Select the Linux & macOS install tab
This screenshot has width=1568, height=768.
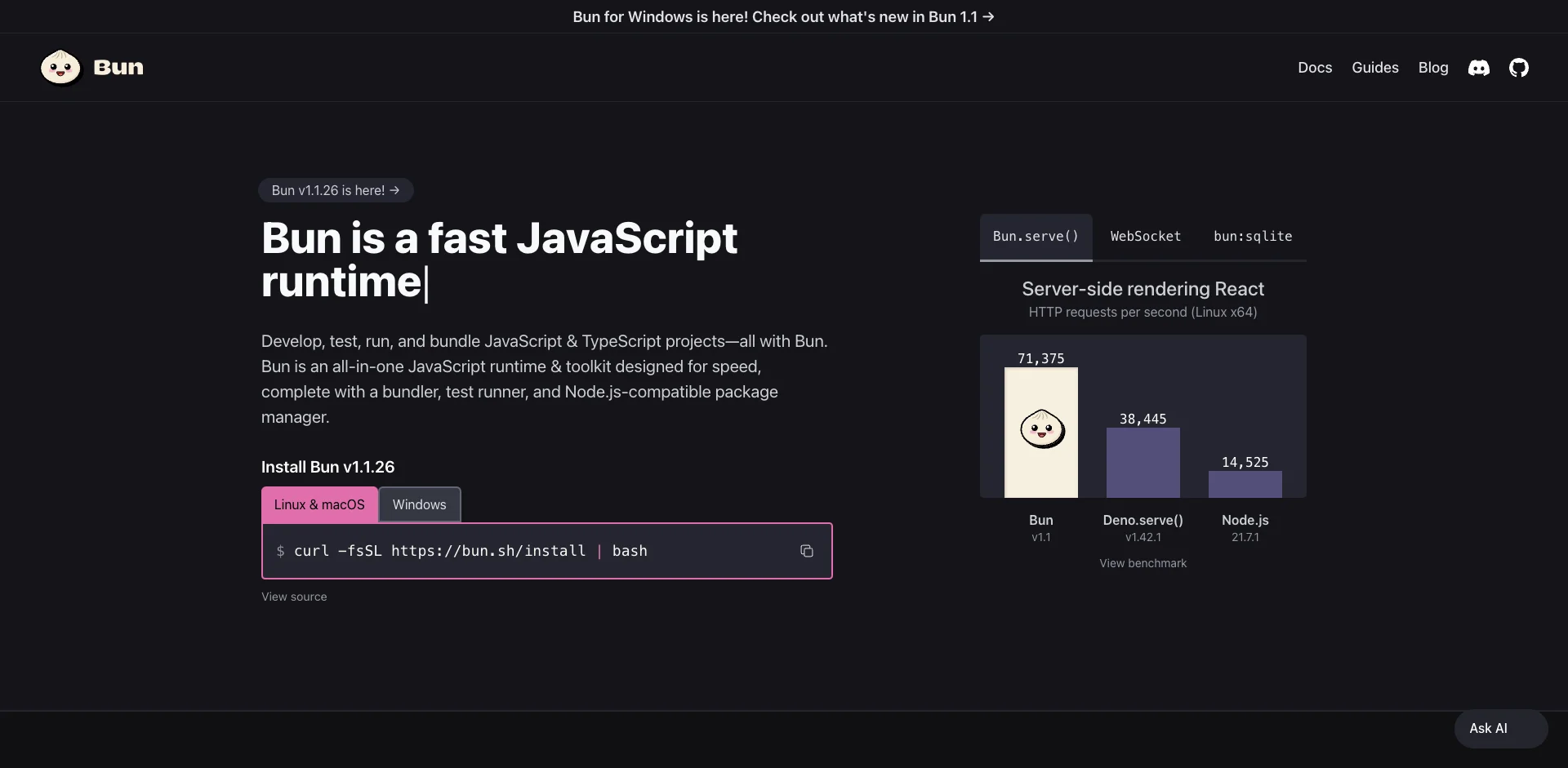point(319,504)
